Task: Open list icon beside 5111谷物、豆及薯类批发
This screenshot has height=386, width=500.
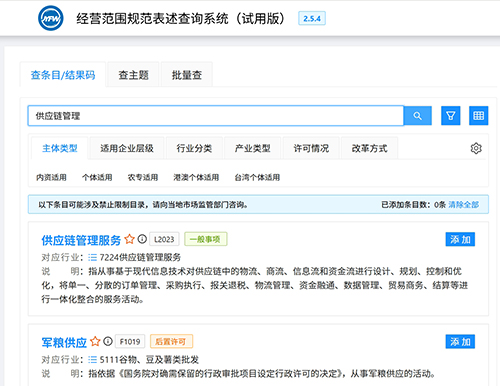Action: pyautogui.click(x=92, y=360)
